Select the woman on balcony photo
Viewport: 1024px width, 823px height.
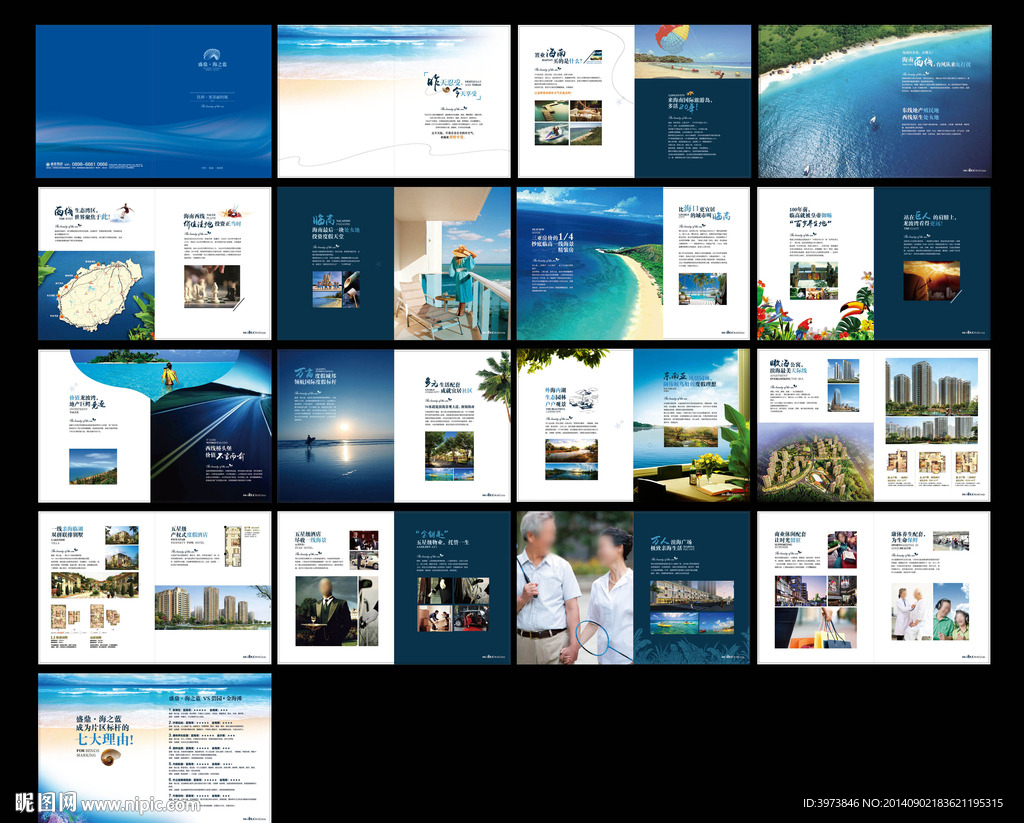[452, 263]
